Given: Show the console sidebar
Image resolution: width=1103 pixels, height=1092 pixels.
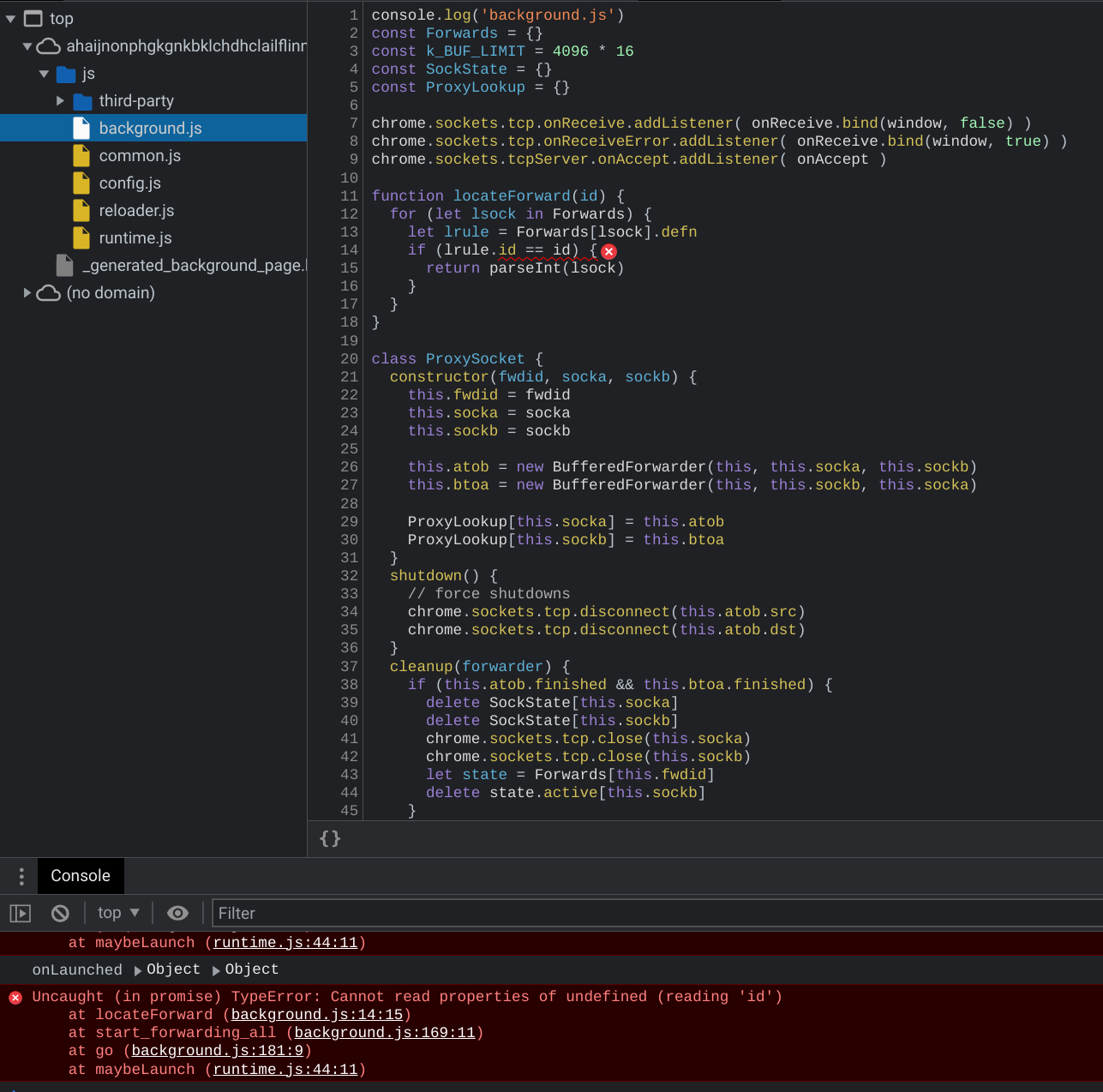Looking at the screenshot, I should click(21, 914).
